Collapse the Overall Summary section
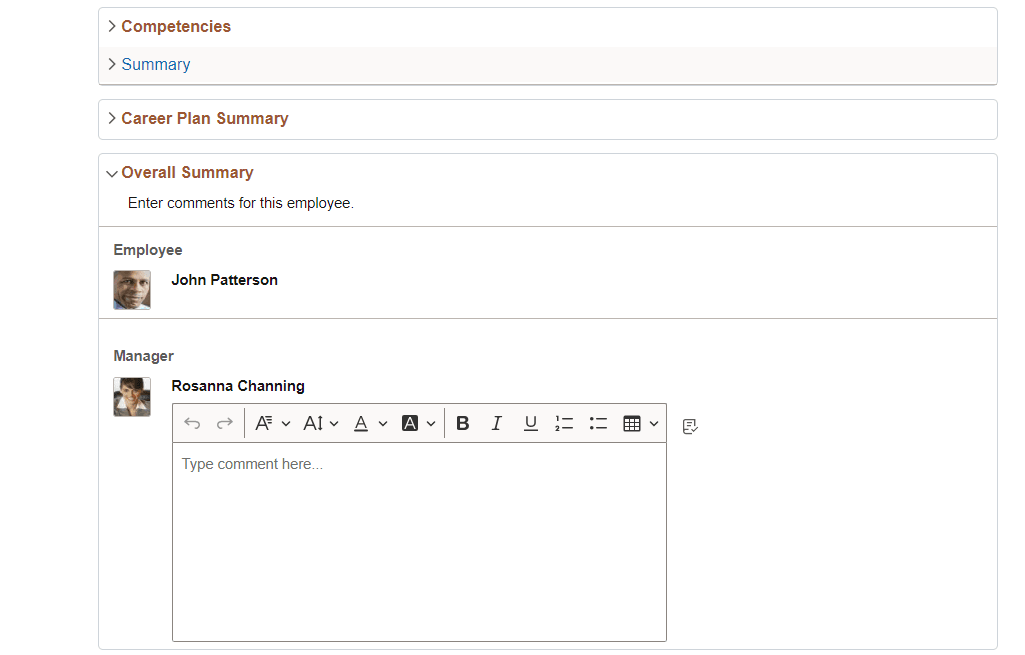The width and height of the screenshot is (1025, 655). click(187, 172)
